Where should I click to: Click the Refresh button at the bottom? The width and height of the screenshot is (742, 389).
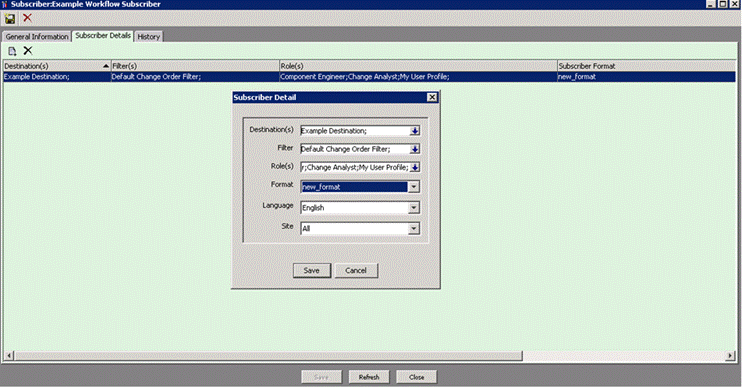(x=369, y=377)
